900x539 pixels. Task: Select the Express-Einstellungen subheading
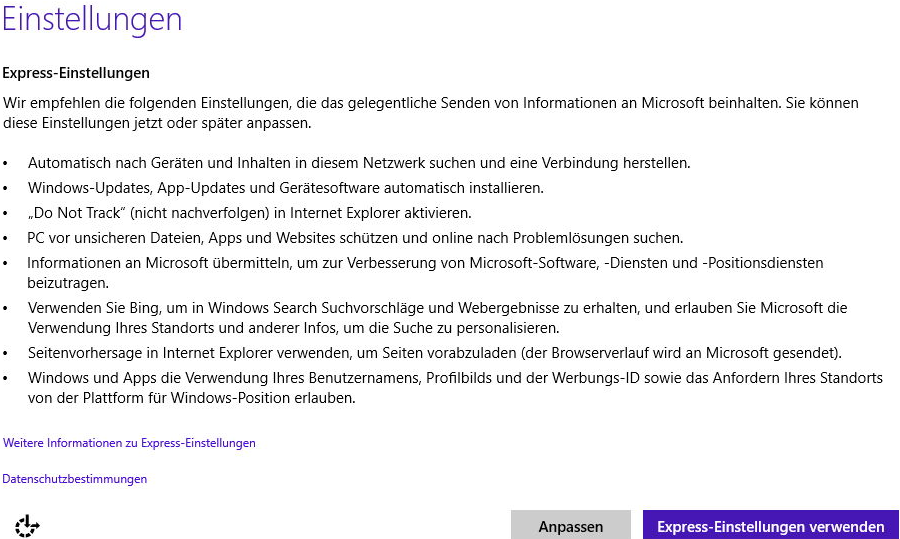(x=76, y=73)
